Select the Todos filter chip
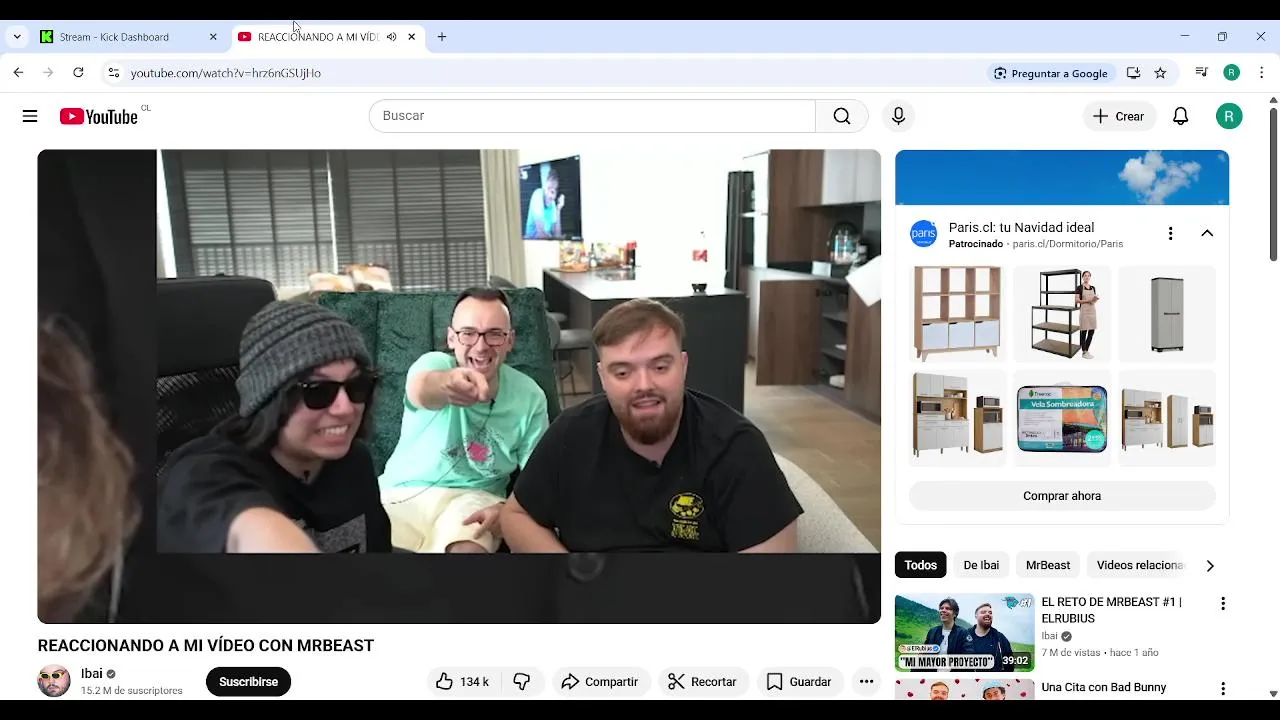The image size is (1280, 720). pyautogui.click(x=920, y=566)
